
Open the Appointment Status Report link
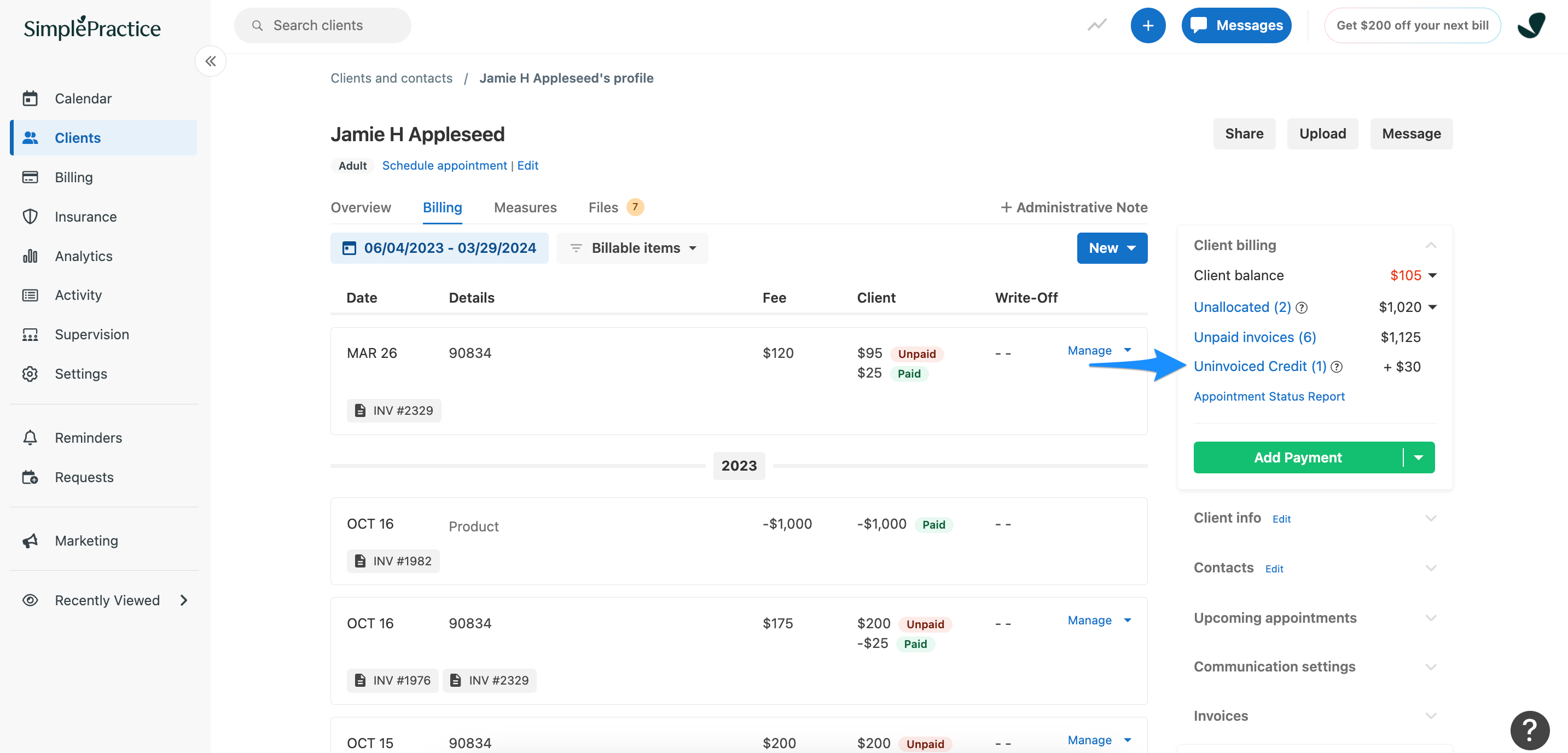point(1269,396)
